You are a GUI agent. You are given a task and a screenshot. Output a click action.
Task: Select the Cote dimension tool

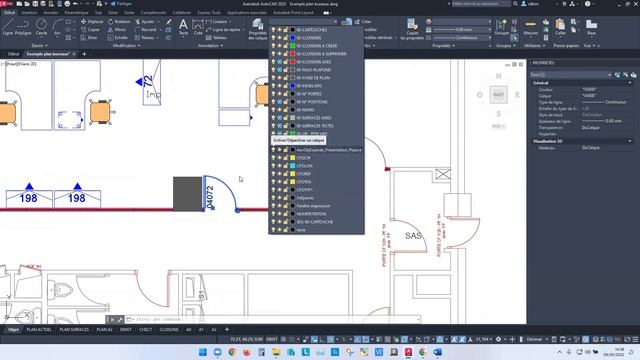(198, 27)
